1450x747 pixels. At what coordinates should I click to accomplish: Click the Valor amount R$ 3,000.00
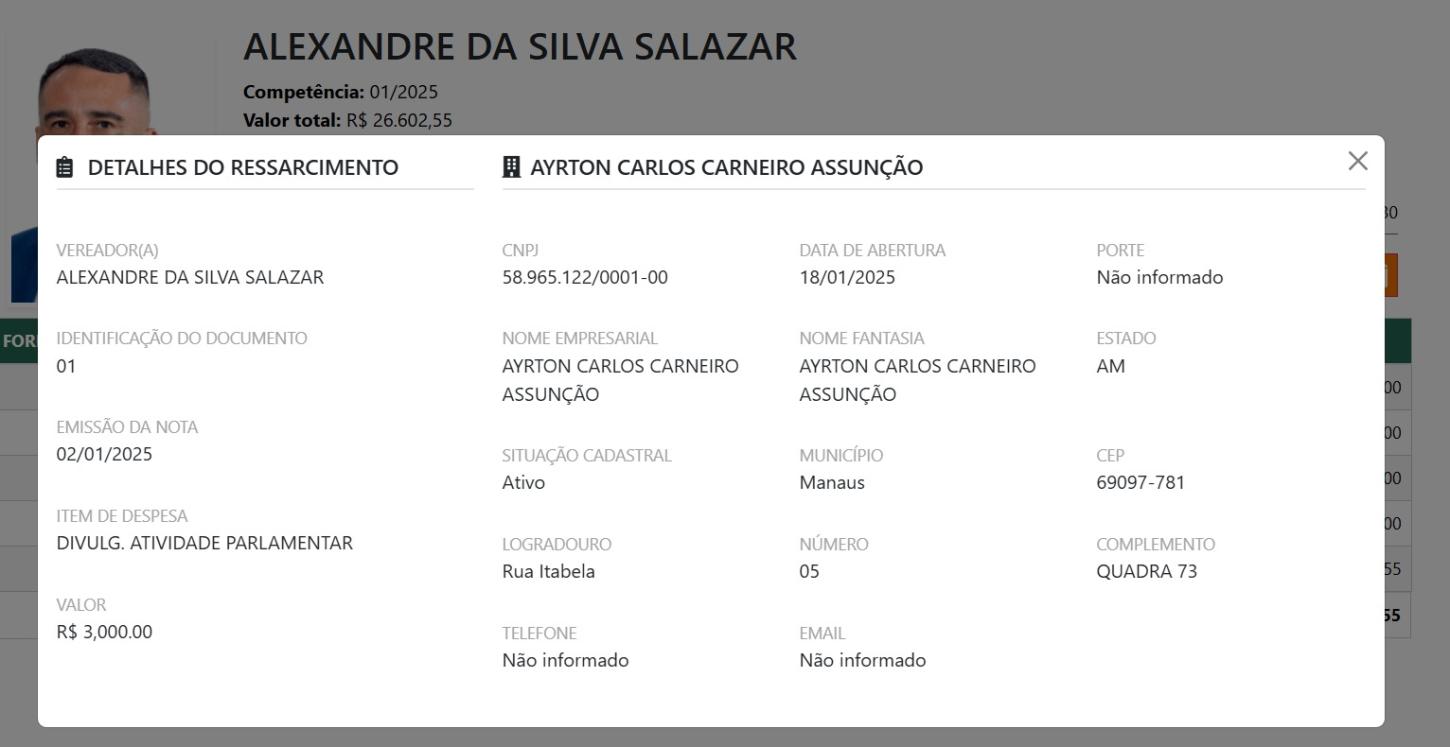coord(104,631)
